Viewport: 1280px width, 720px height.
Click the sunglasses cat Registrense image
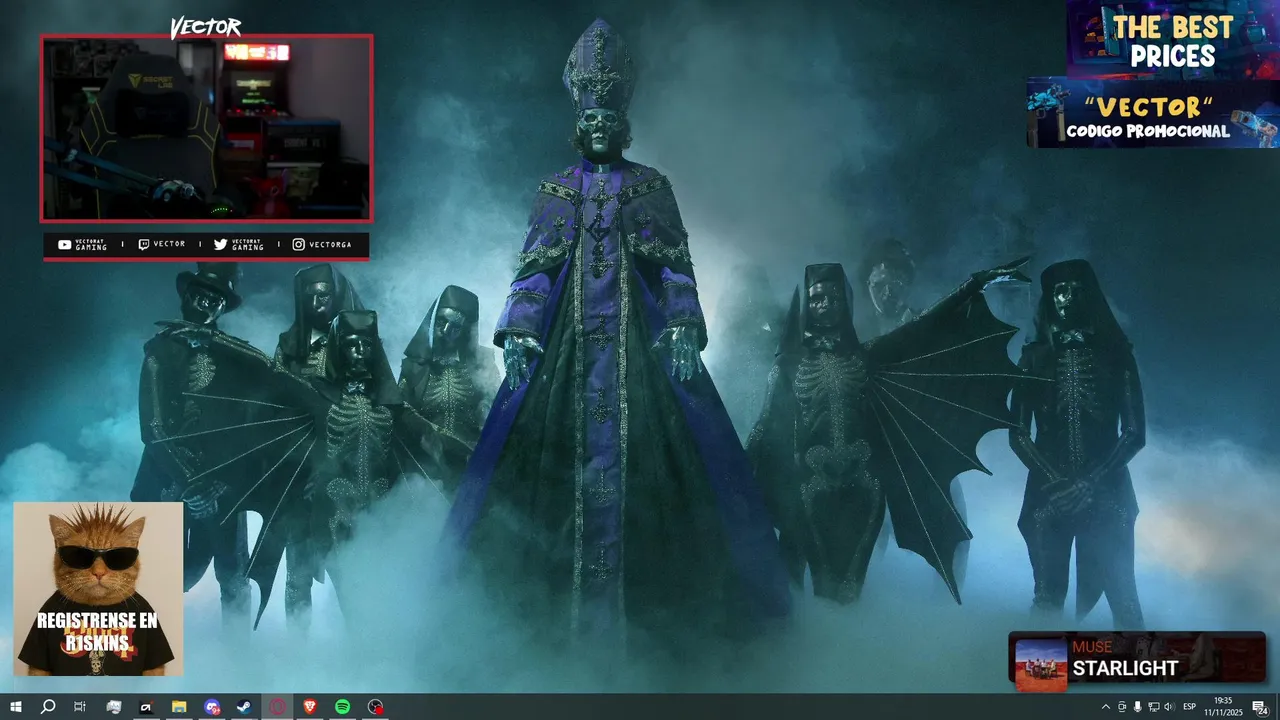click(98, 589)
